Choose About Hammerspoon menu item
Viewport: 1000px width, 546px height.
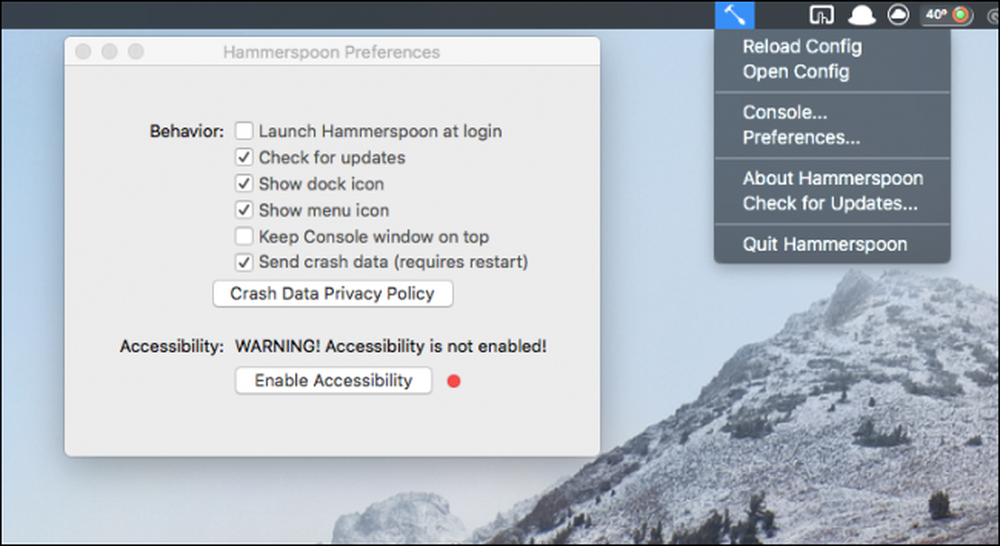(832, 178)
